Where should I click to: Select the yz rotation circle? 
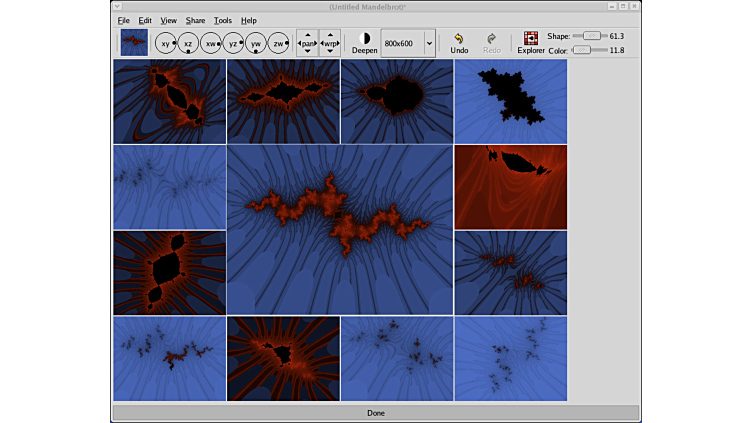coord(233,43)
